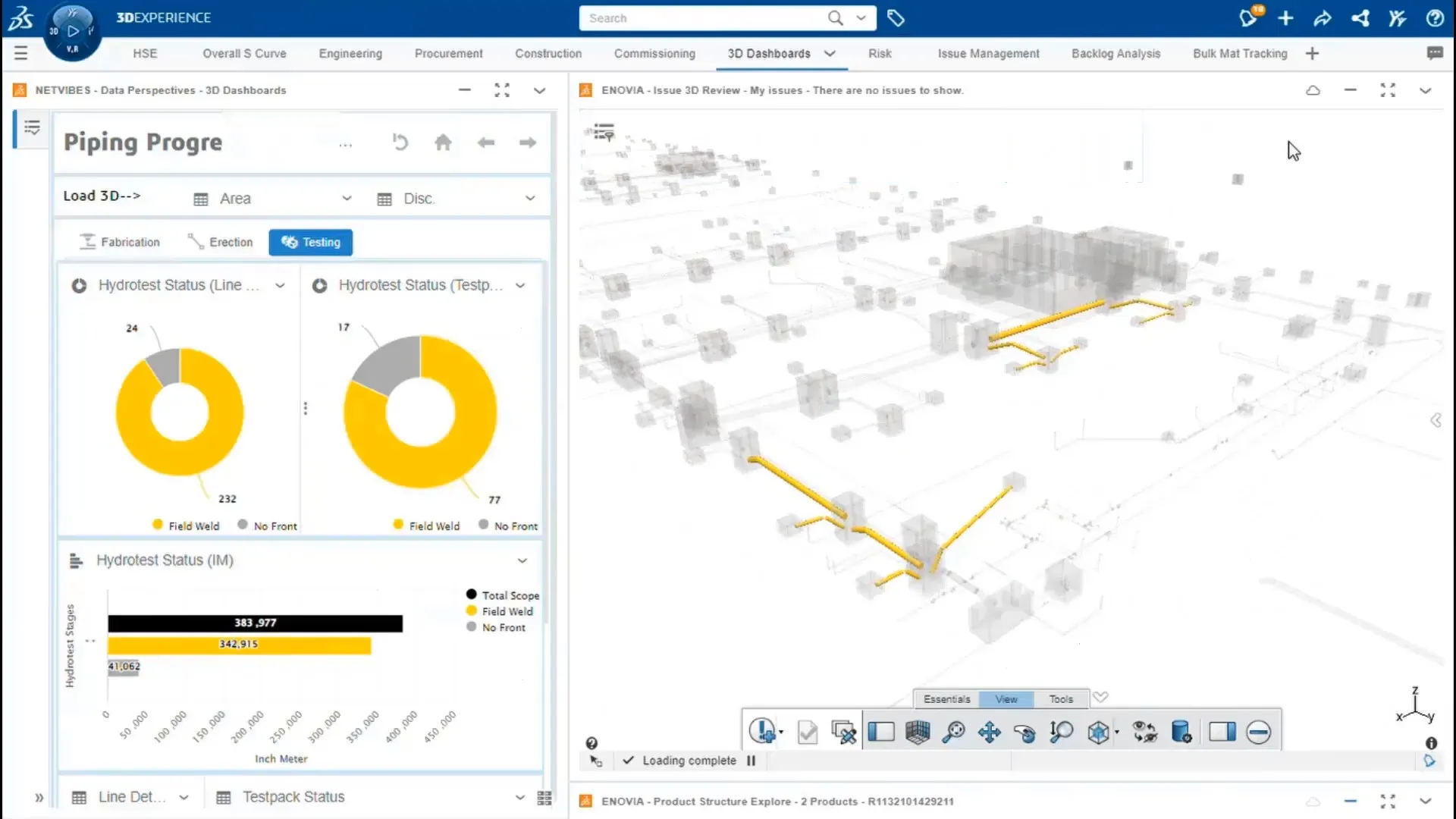This screenshot has width=1456, height=819.
Task: Select the Pan tool in the 3D viewer toolbar
Action: 990,733
